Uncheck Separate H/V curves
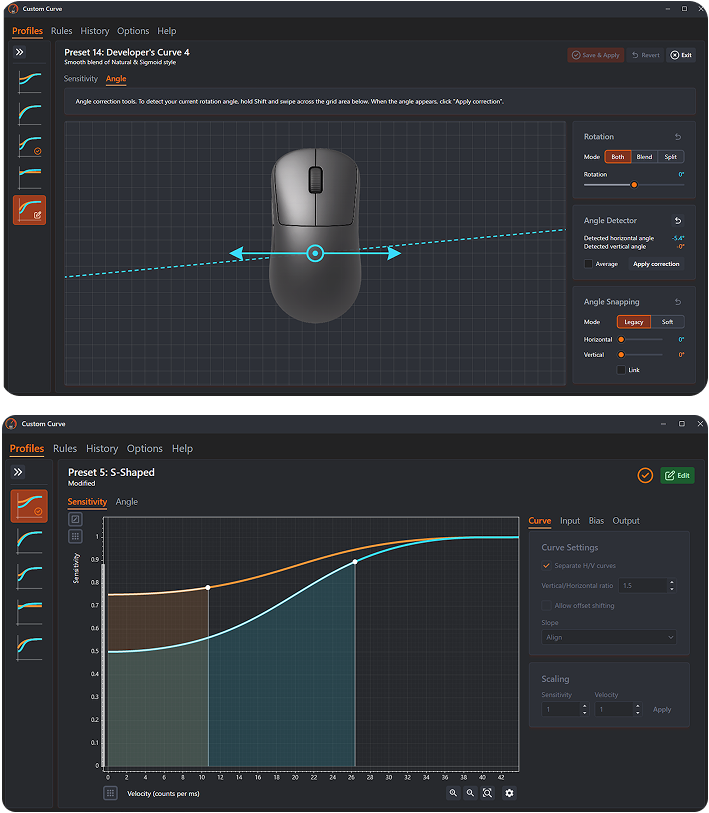Screen dimensions: 709x813 click(545, 566)
